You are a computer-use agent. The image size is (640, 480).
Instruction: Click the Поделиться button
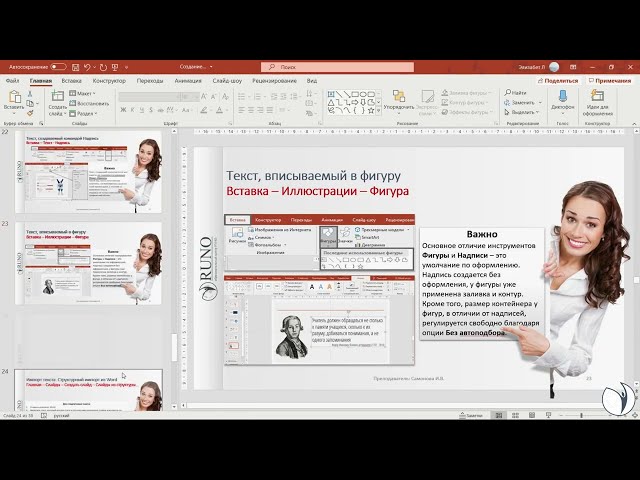pos(558,81)
